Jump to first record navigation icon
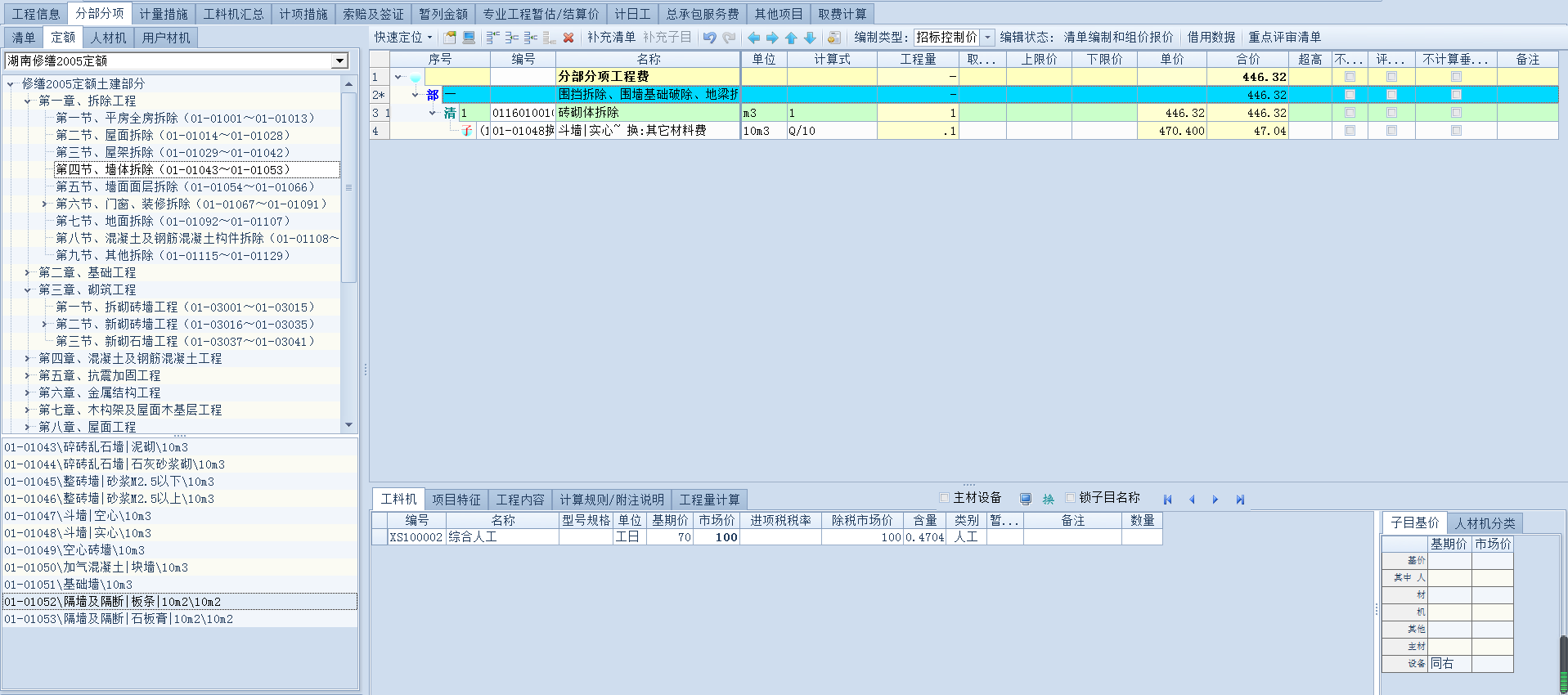Viewport: 1568px width, 695px height. (1167, 500)
